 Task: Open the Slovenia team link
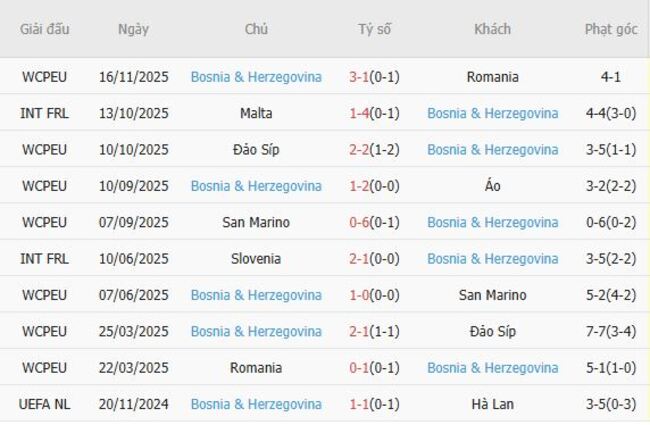click(x=256, y=259)
